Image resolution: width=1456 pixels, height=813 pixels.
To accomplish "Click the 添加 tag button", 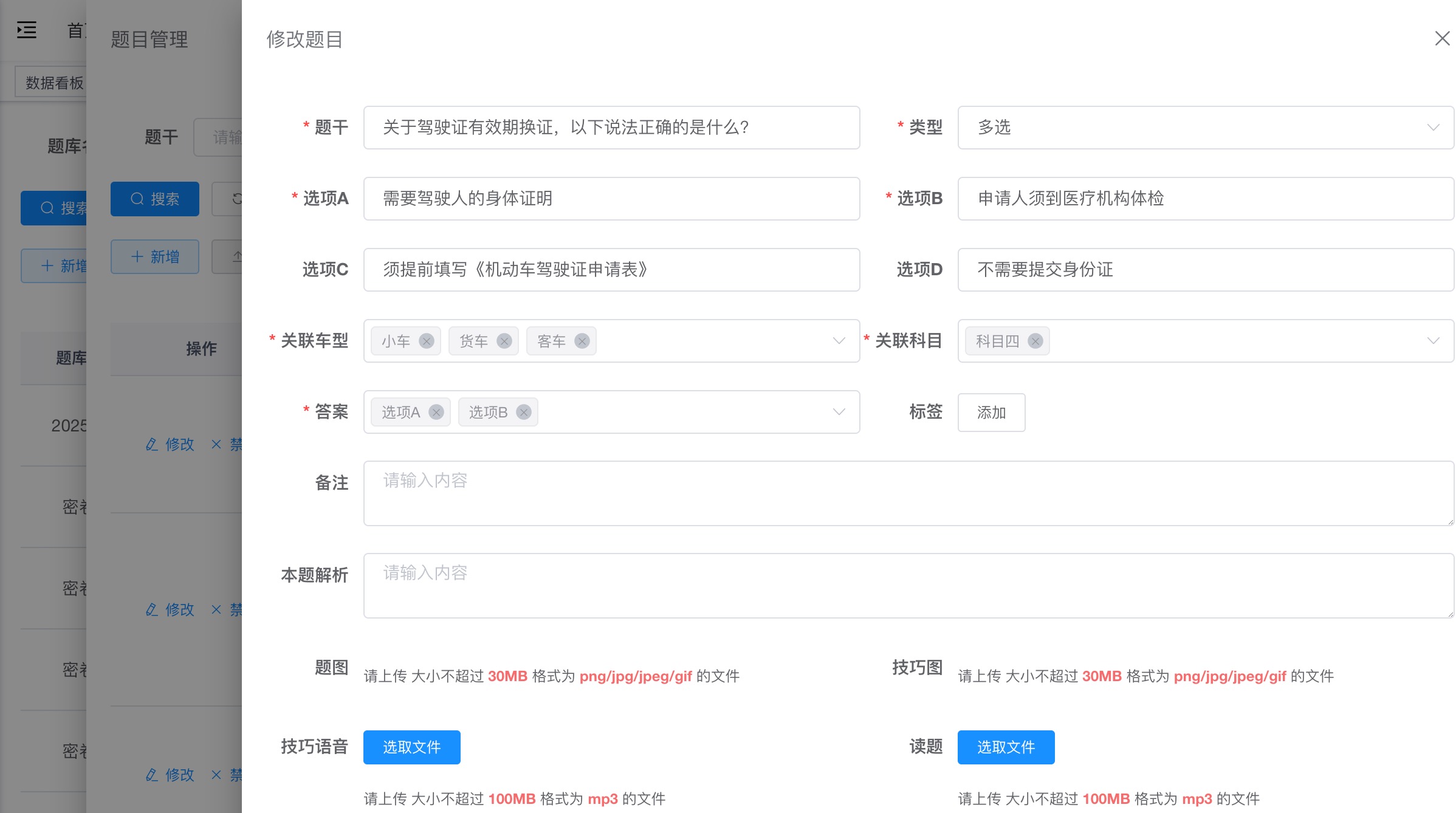I will pos(991,413).
